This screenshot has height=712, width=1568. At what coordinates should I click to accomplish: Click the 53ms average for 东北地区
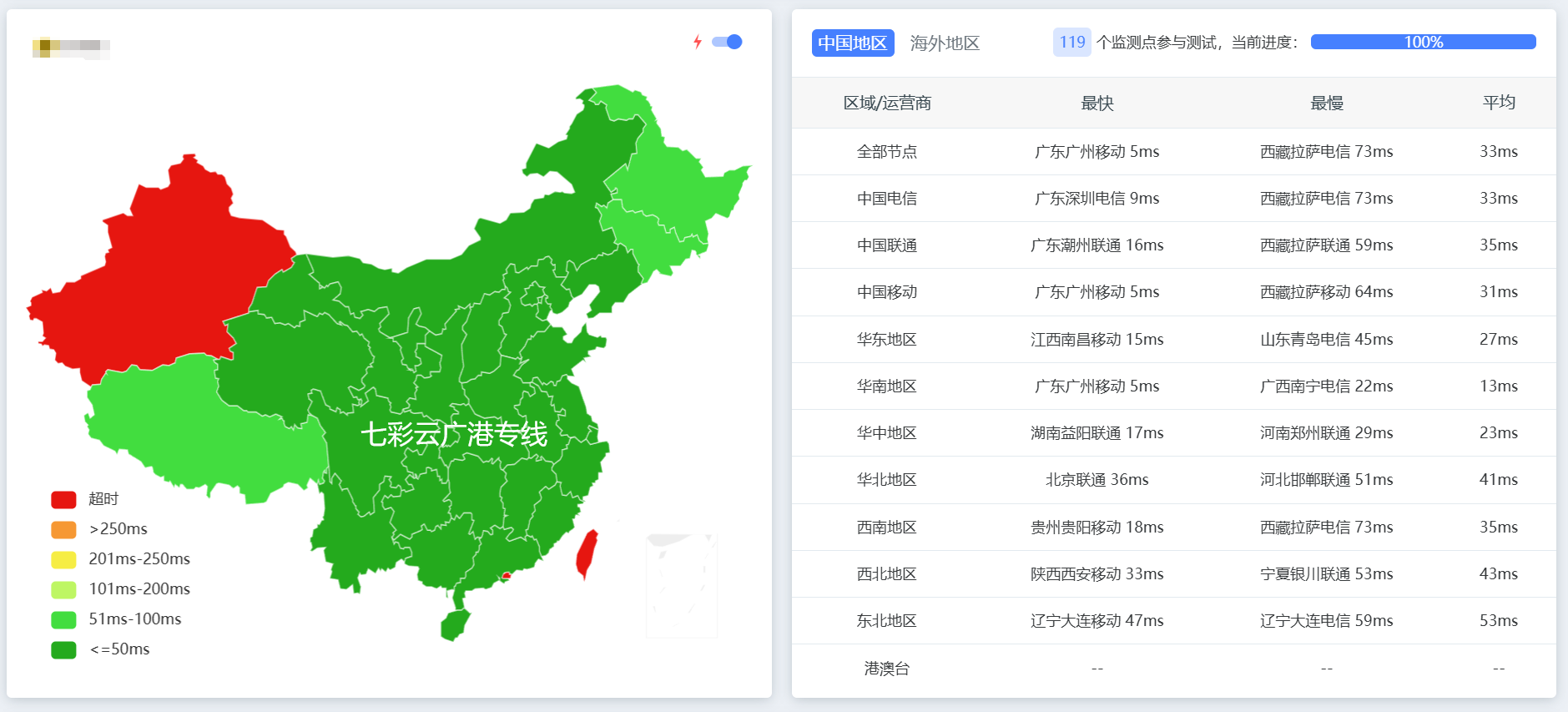coord(1499,620)
